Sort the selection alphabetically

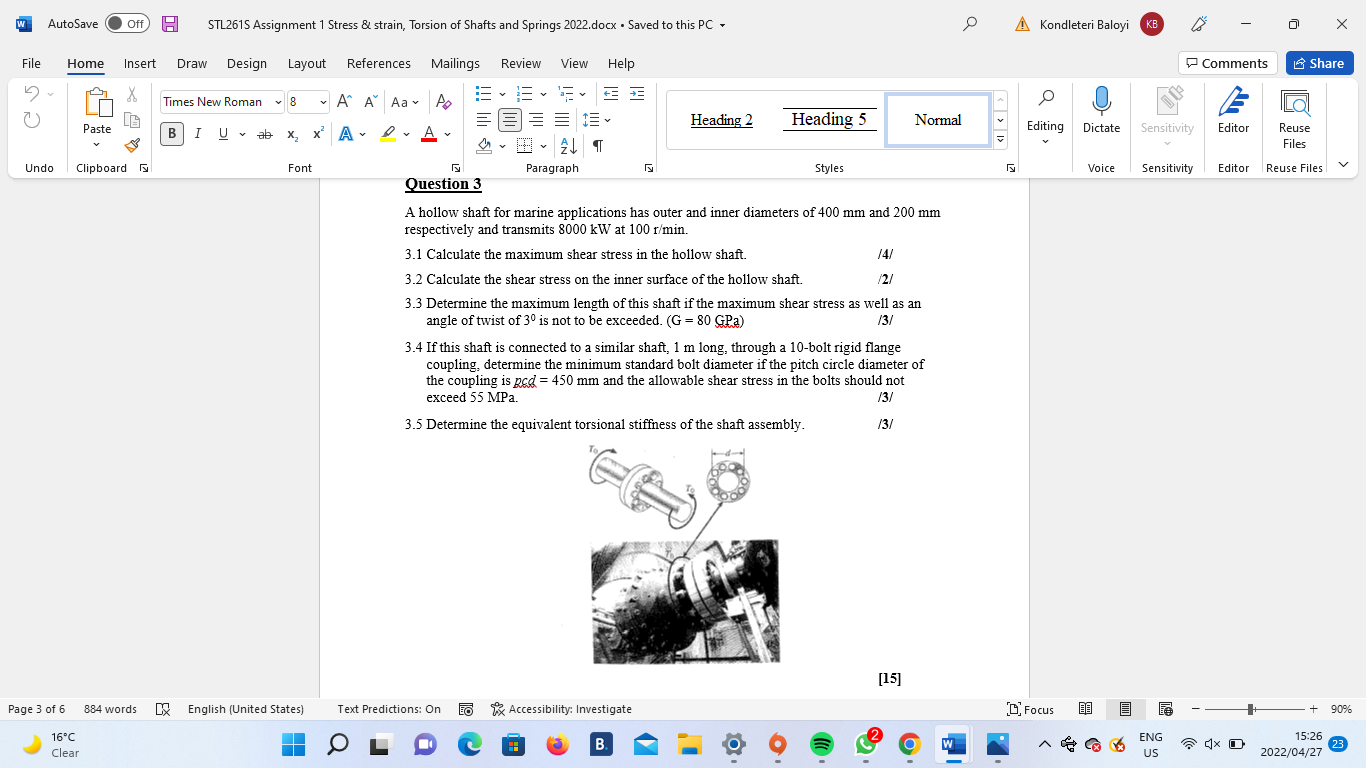point(568,146)
